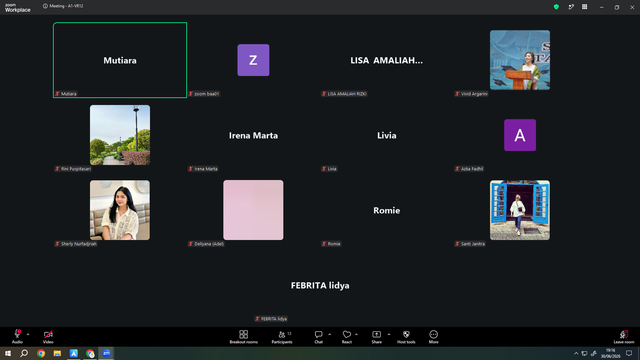This screenshot has width=640, height=360.
Task: Change layout with the grid View icon
Action: point(584,7)
